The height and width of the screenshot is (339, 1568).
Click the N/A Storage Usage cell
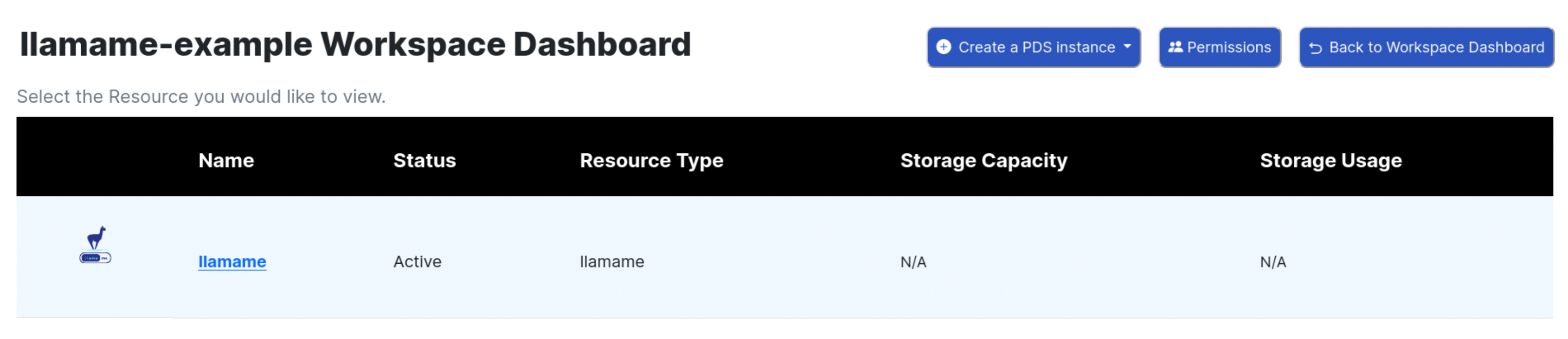(x=1273, y=262)
